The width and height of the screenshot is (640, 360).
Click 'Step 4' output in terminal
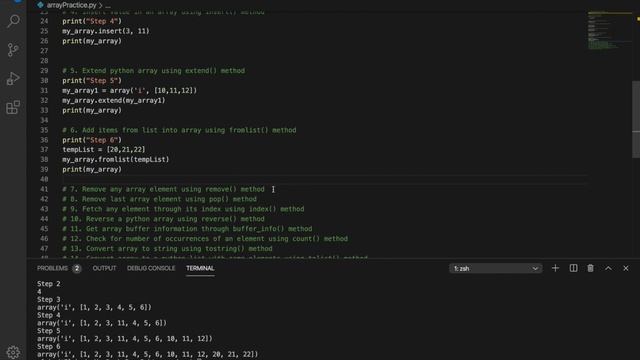pos(49,315)
